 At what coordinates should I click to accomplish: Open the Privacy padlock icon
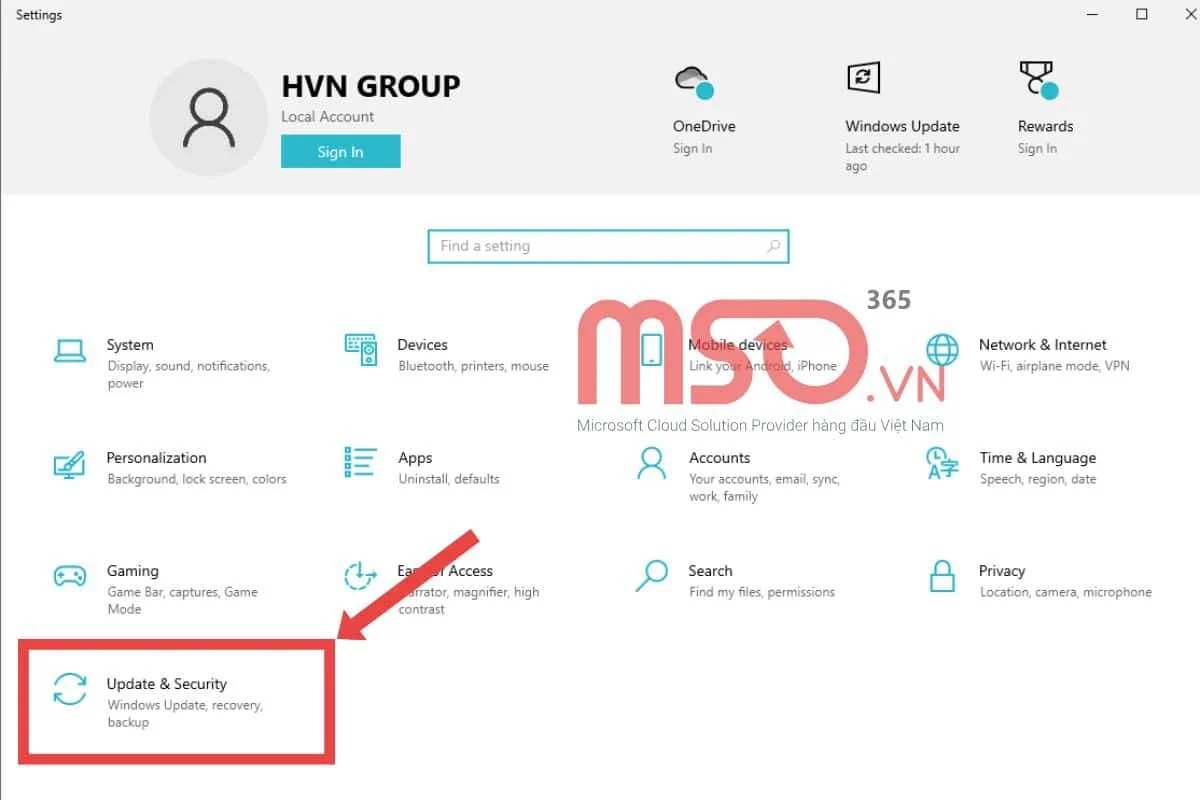point(942,576)
